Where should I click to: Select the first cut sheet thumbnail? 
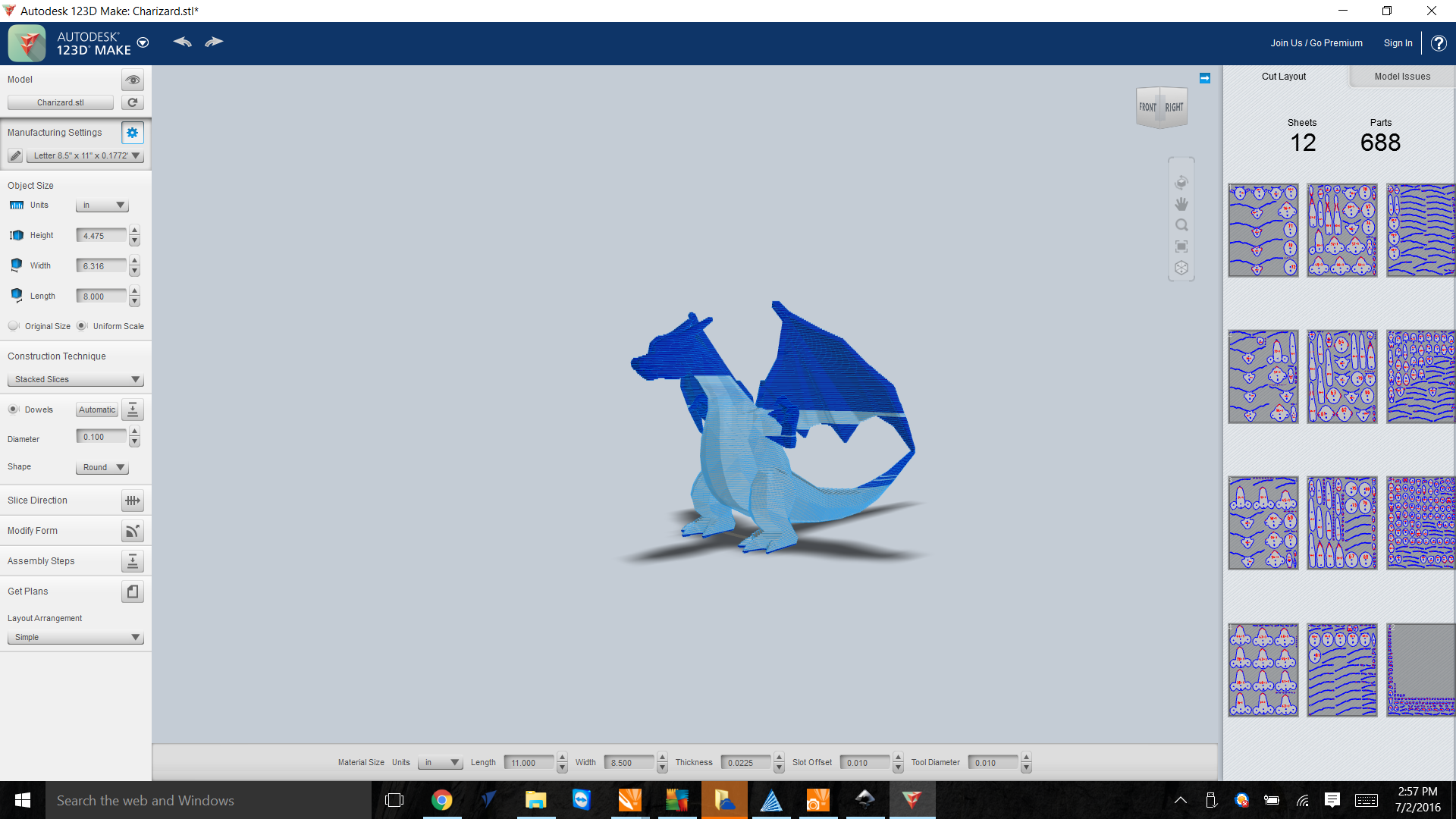click(1263, 231)
